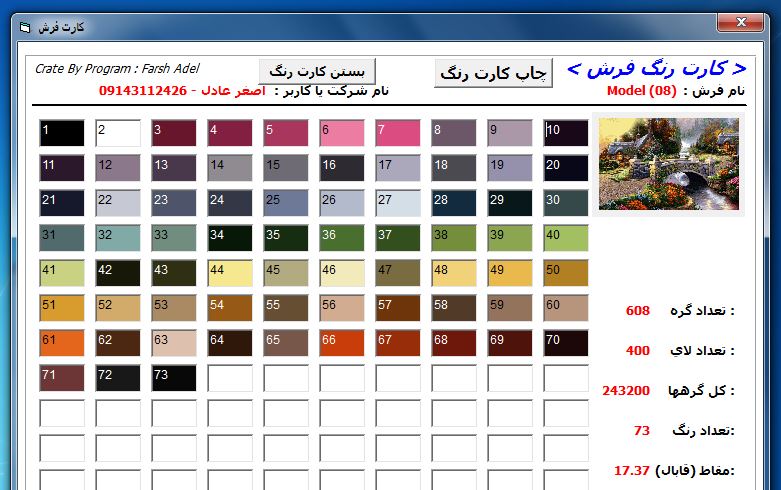The image size is (781, 490).
Task: Choose golden brown swatch number 50
Action: [566, 274]
